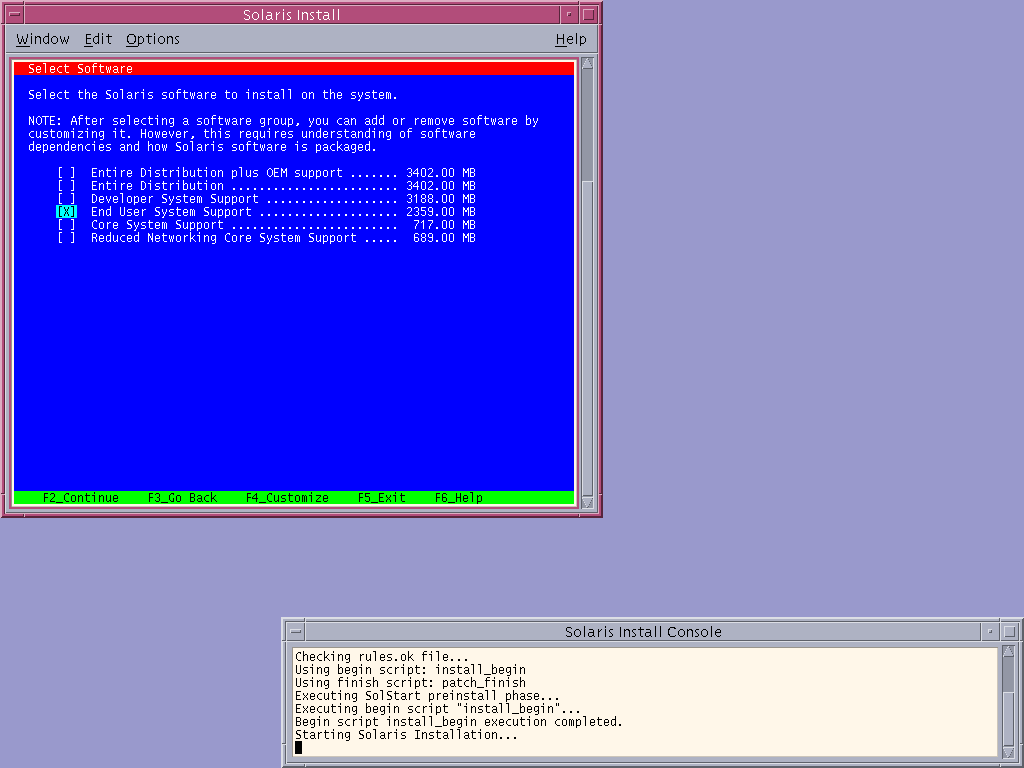
Task: Check Developer System Support option
Action: coord(67,199)
